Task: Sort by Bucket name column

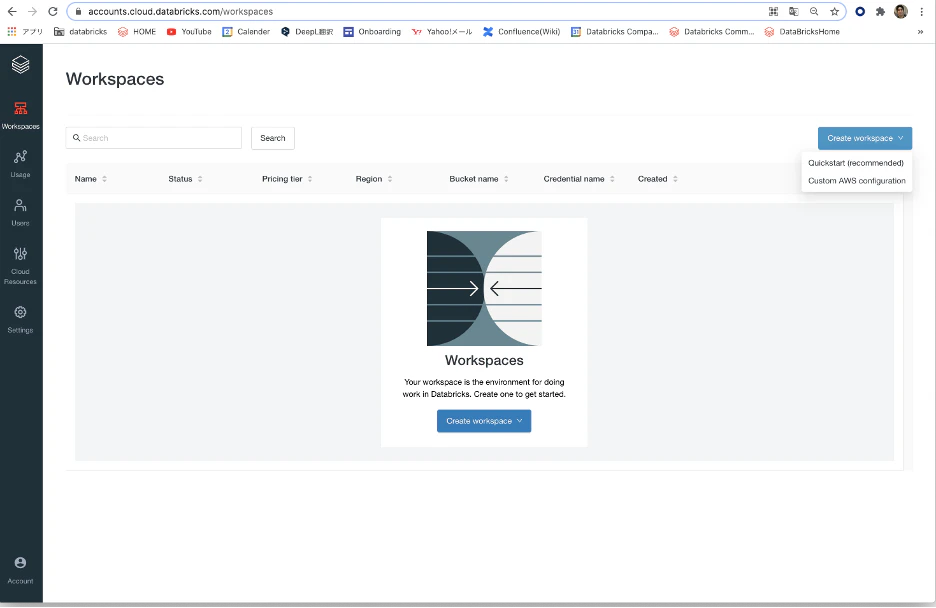Action: [479, 179]
